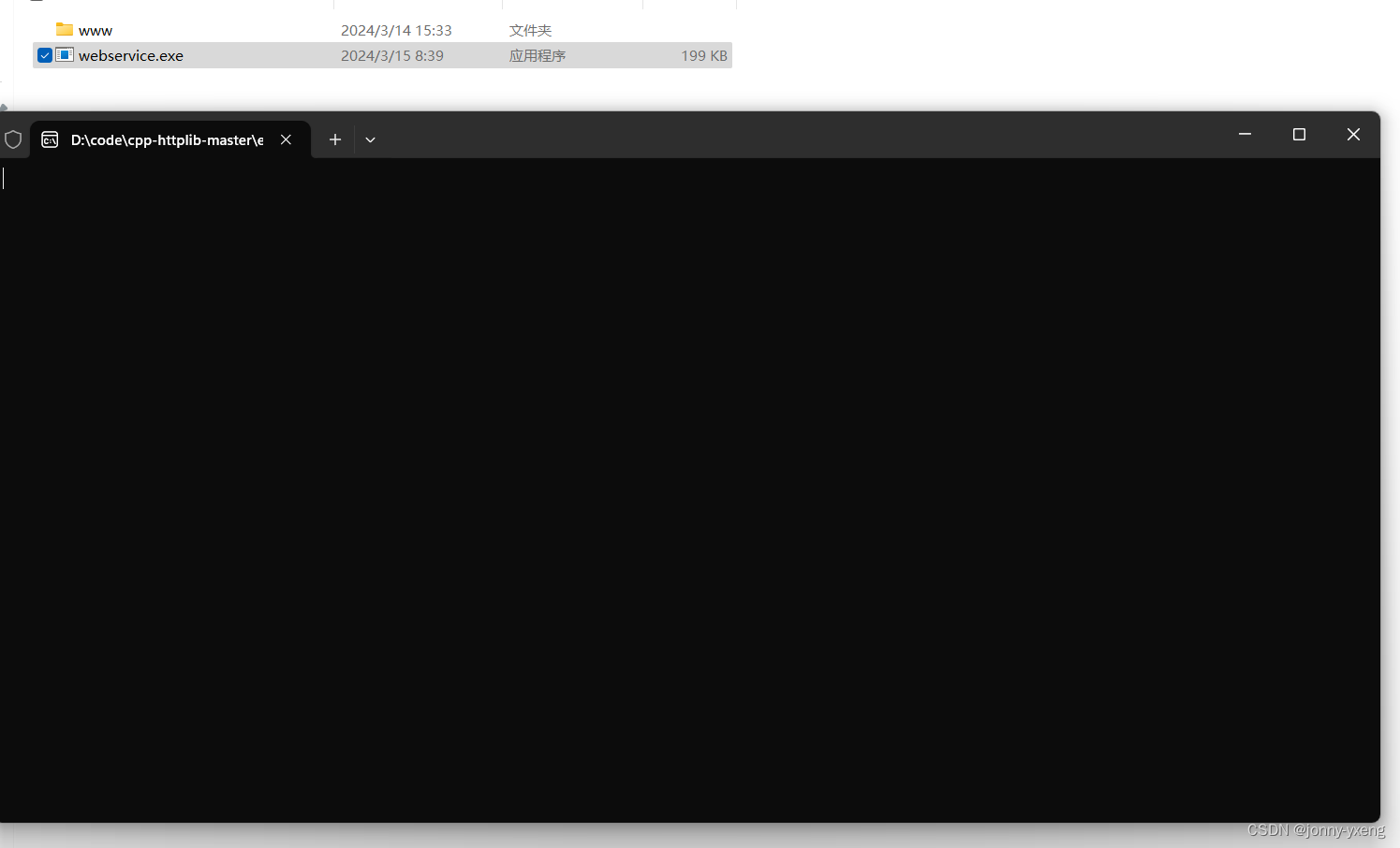Click the 应用程序 file type label
1400x848 pixels.
pos(538,55)
